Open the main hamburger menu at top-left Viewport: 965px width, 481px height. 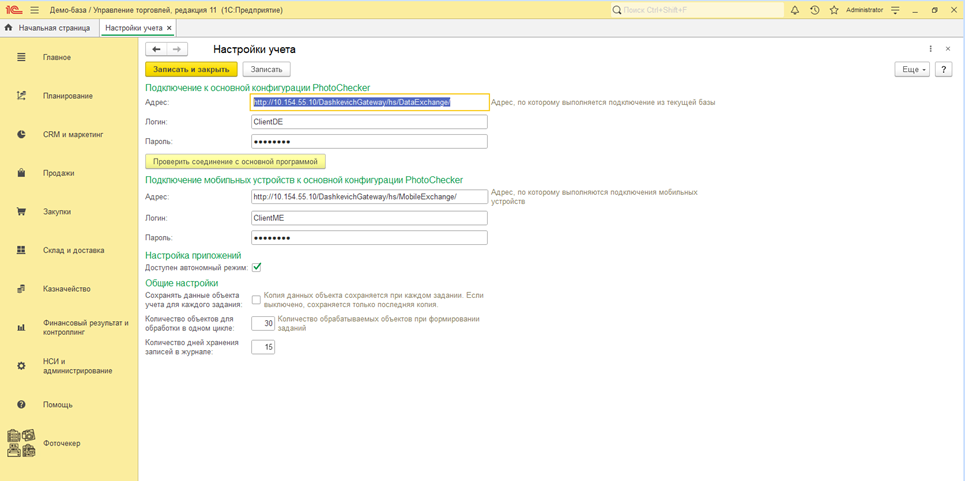click(34, 10)
